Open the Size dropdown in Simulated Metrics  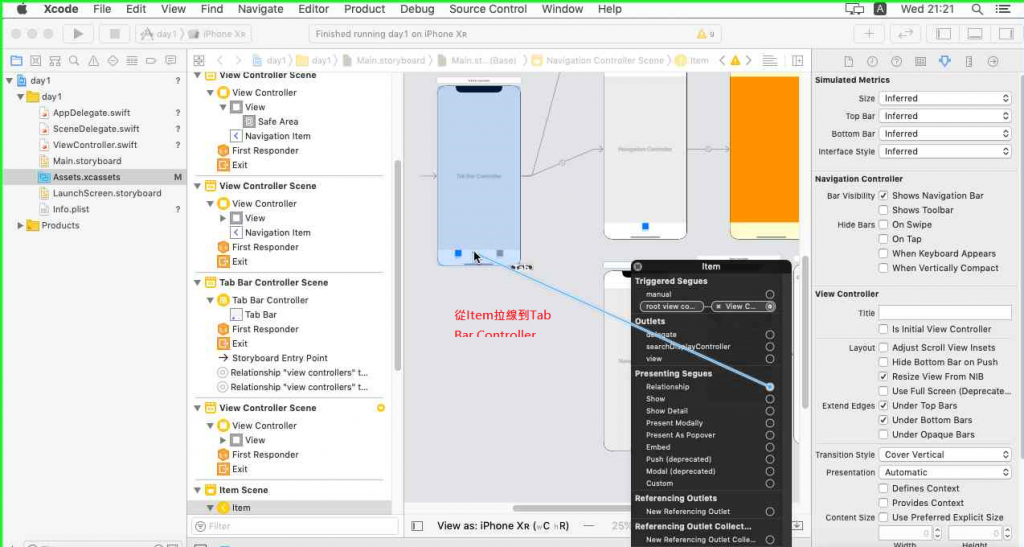tap(946, 98)
